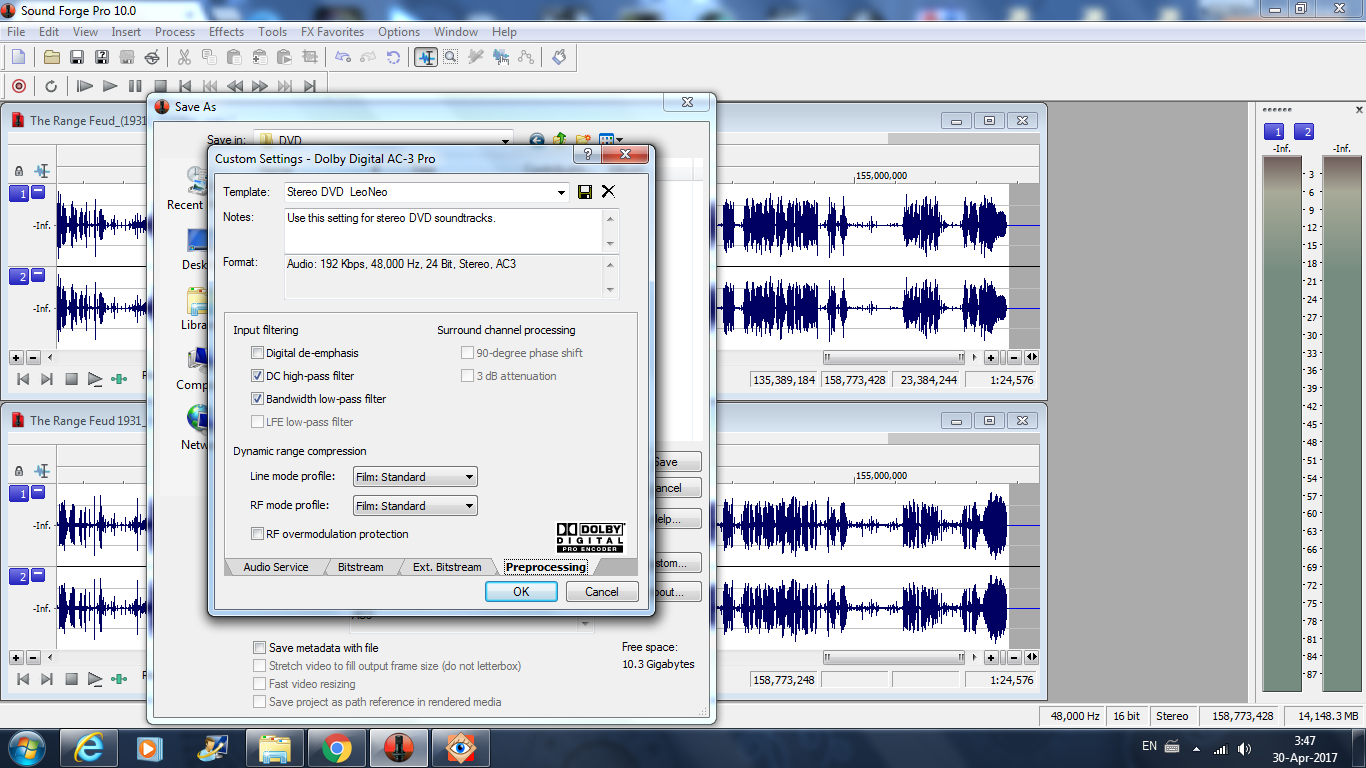Open the Template dropdown
This screenshot has width=1366, height=768.
(560, 192)
